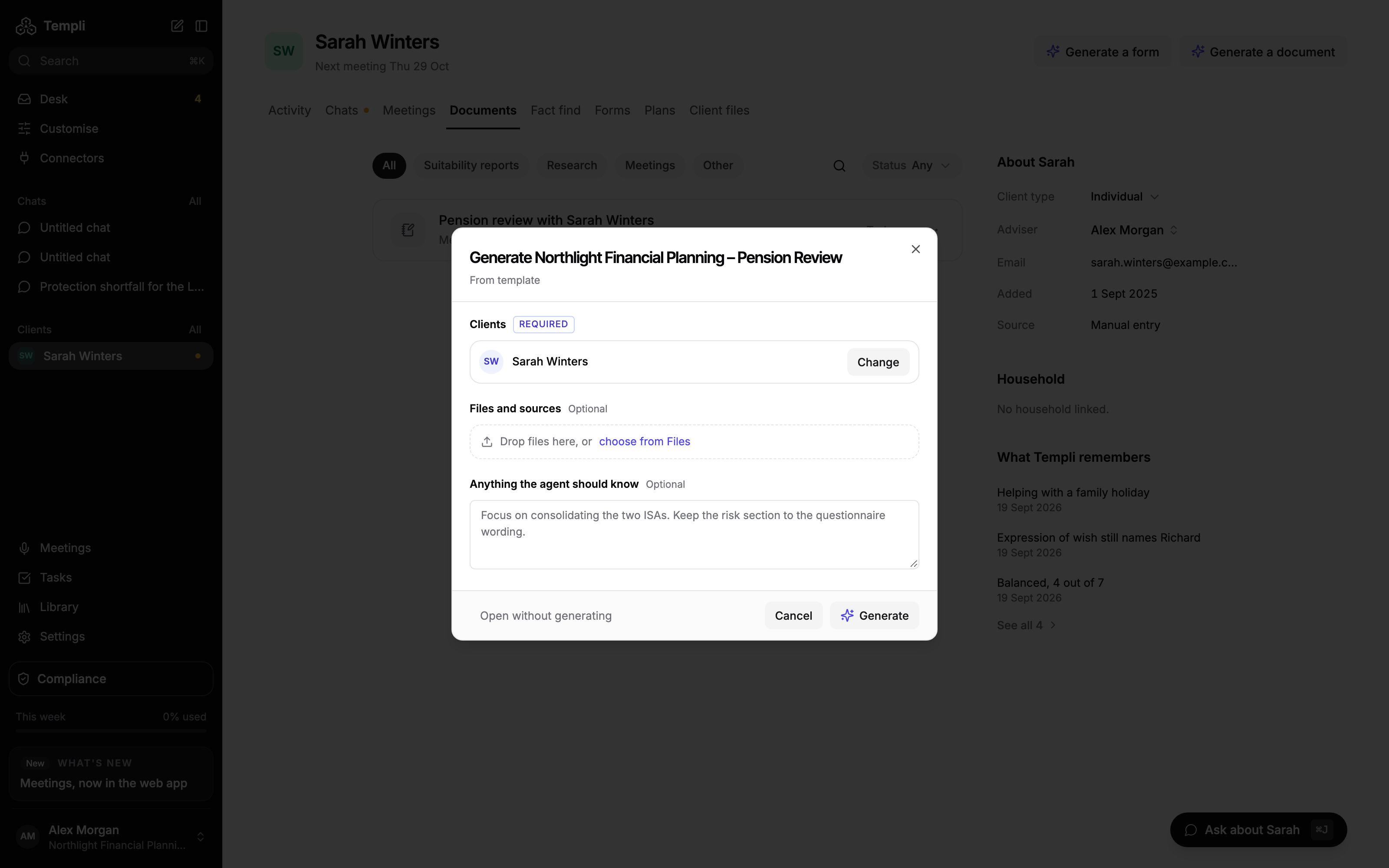Click Cancel in the dialog
Viewport: 1389px width, 868px height.
click(x=793, y=615)
